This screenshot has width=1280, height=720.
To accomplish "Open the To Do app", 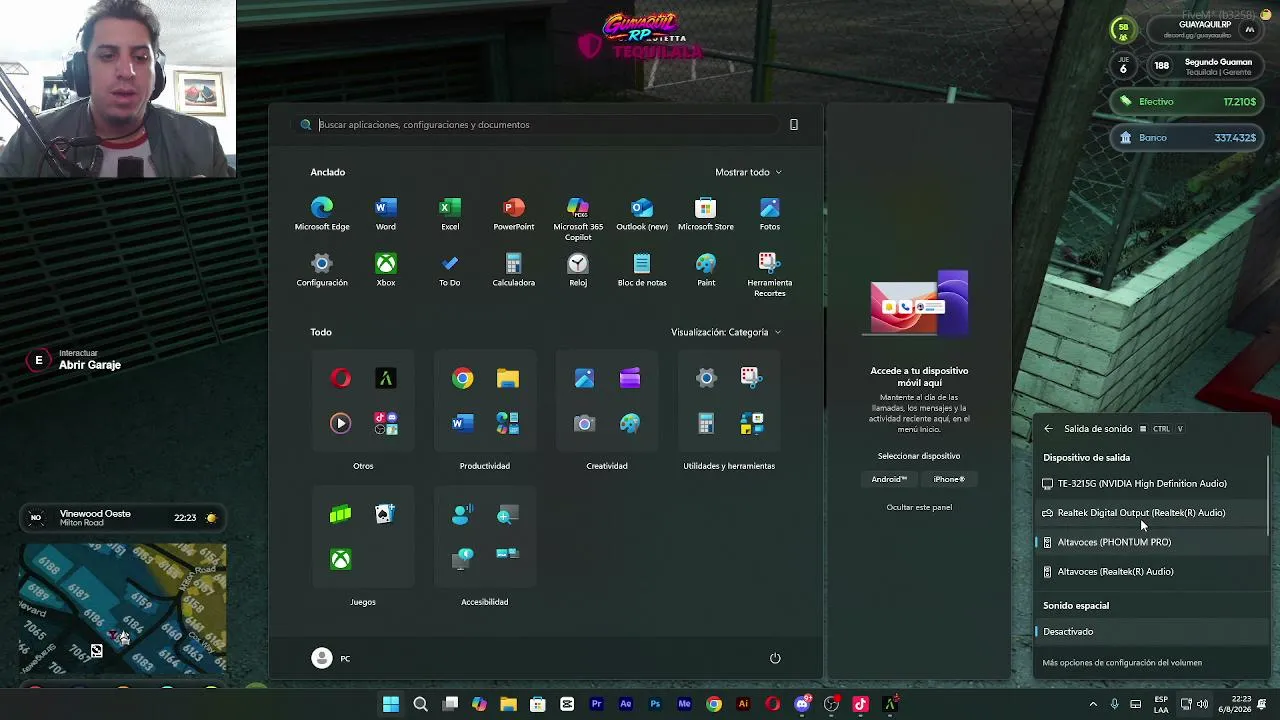I will [450, 270].
